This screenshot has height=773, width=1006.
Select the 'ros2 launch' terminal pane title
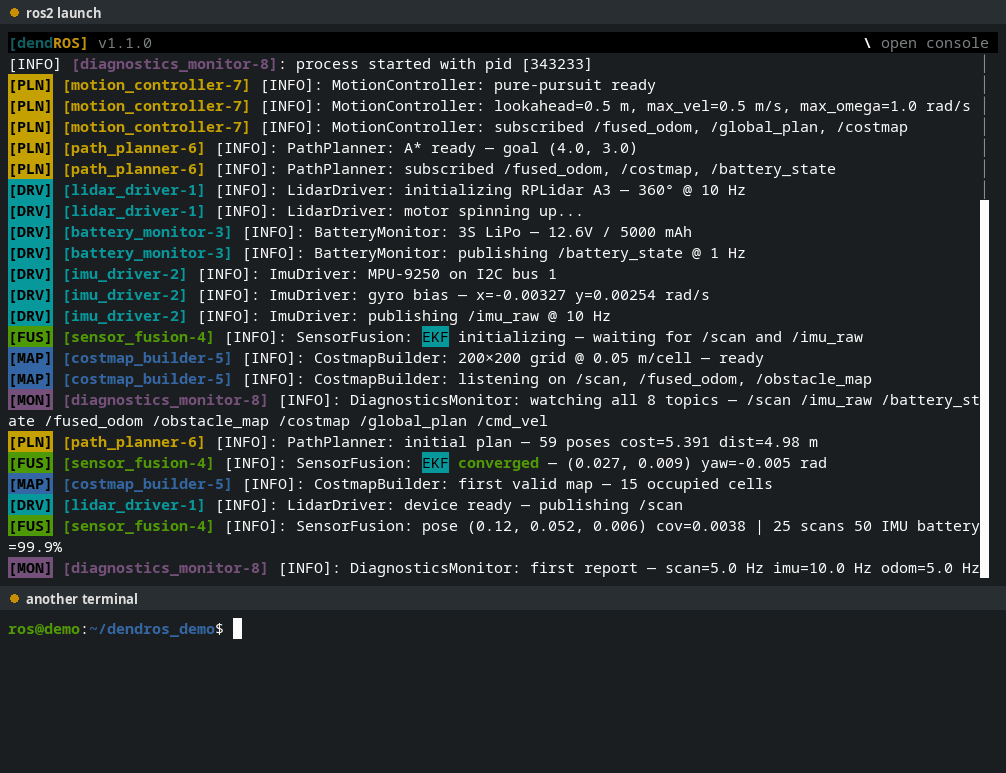(x=63, y=13)
